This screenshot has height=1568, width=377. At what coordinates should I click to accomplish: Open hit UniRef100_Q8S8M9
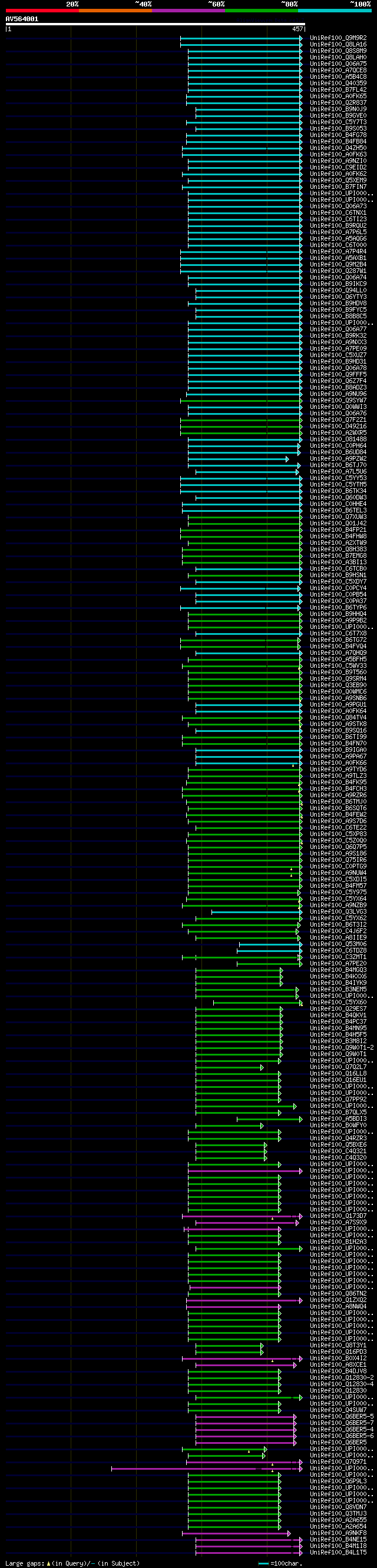click(338, 51)
